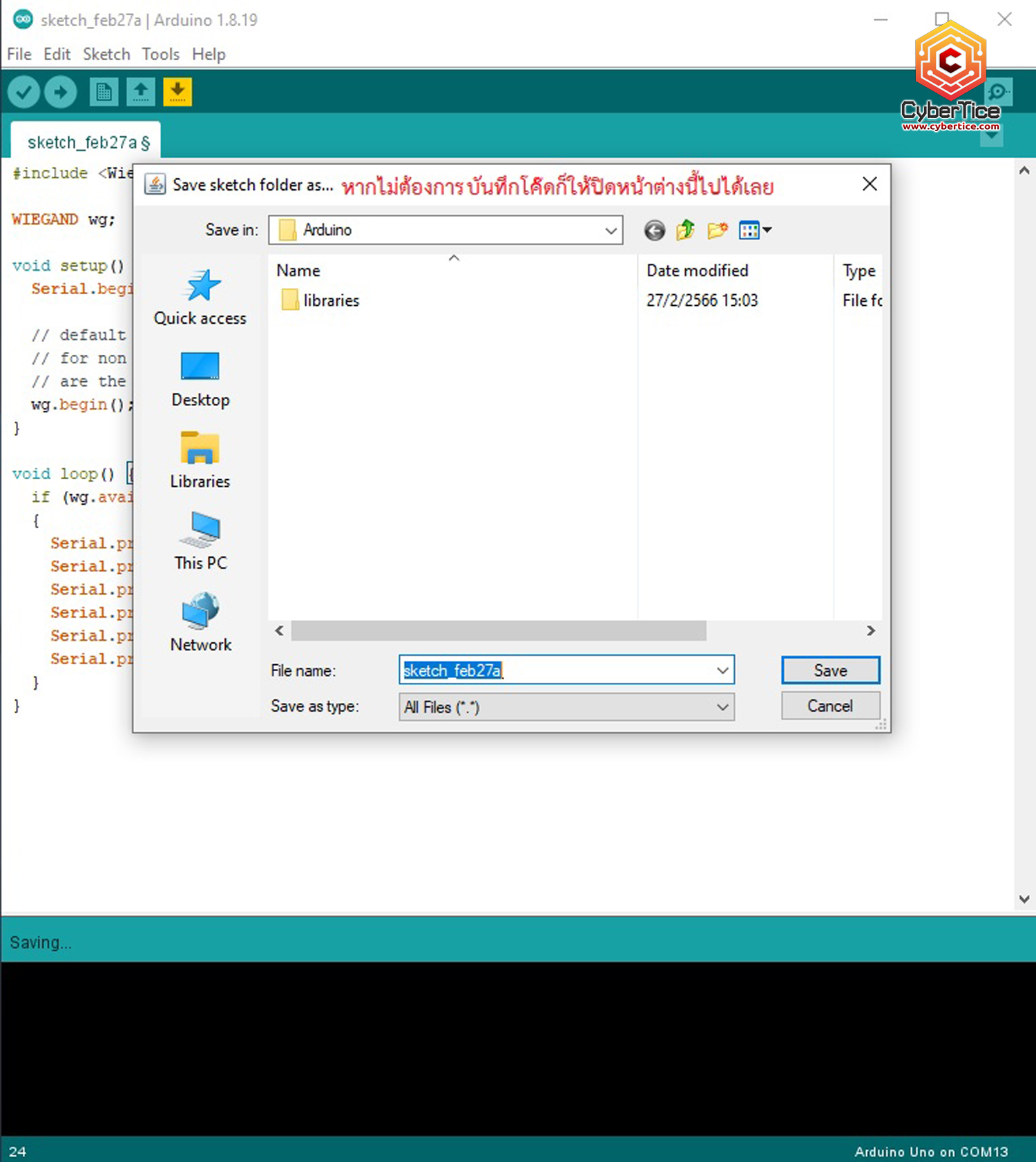Image resolution: width=1036 pixels, height=1162 pixels.
Task: Open the File menu
Action: point(19,54)
